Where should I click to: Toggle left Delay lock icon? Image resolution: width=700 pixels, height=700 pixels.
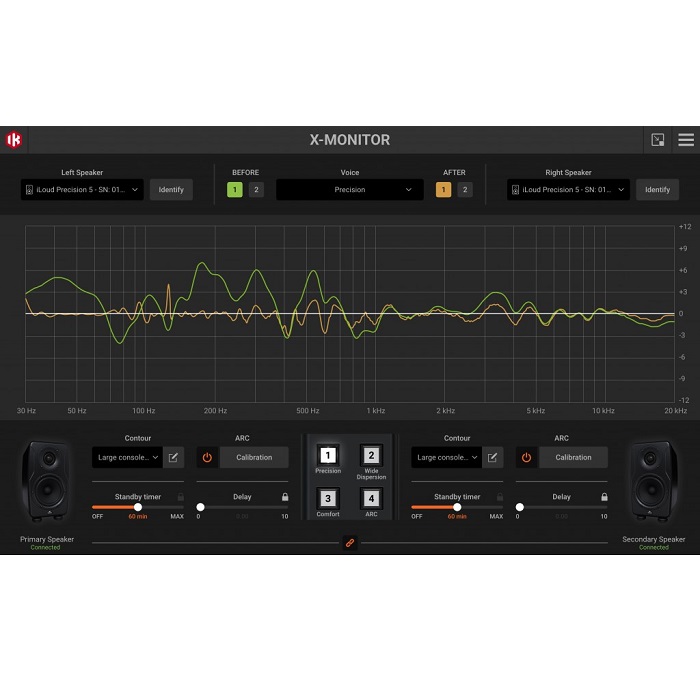pyautogui.click(x=285, y=497)
